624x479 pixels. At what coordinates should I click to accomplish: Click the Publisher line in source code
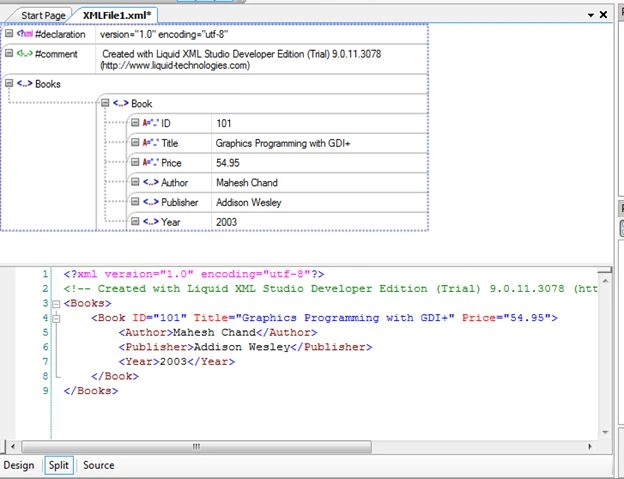click(x=245, y=347)
